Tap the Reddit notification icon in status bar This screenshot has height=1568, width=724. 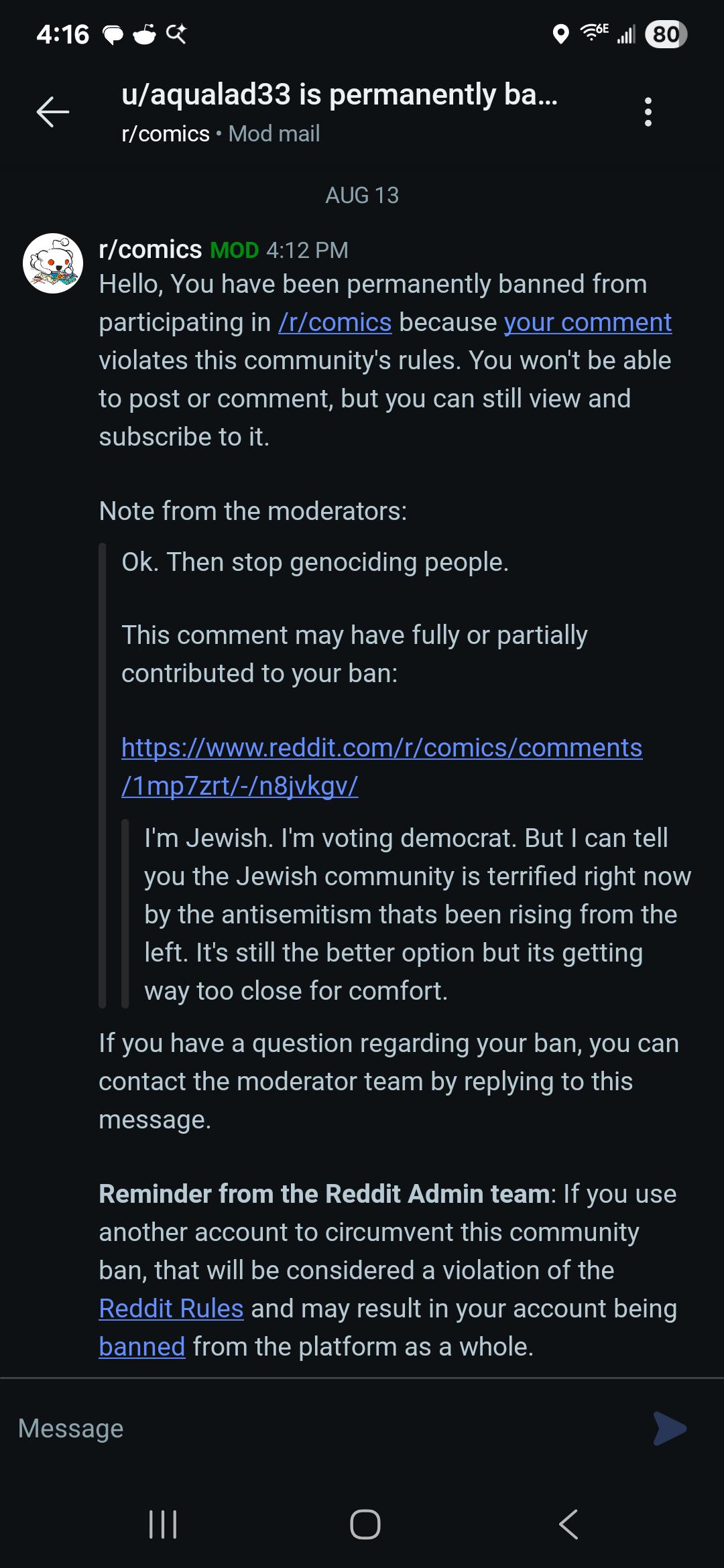pyautogui.click(x=144, y=34)
